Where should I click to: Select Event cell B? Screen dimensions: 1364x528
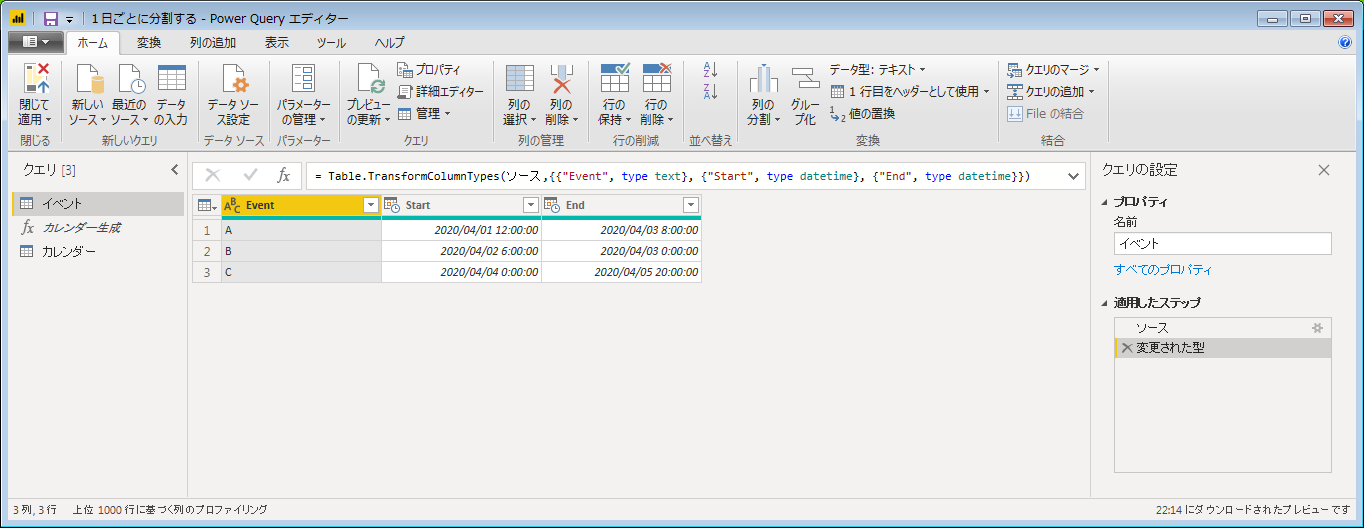point(301,250)
